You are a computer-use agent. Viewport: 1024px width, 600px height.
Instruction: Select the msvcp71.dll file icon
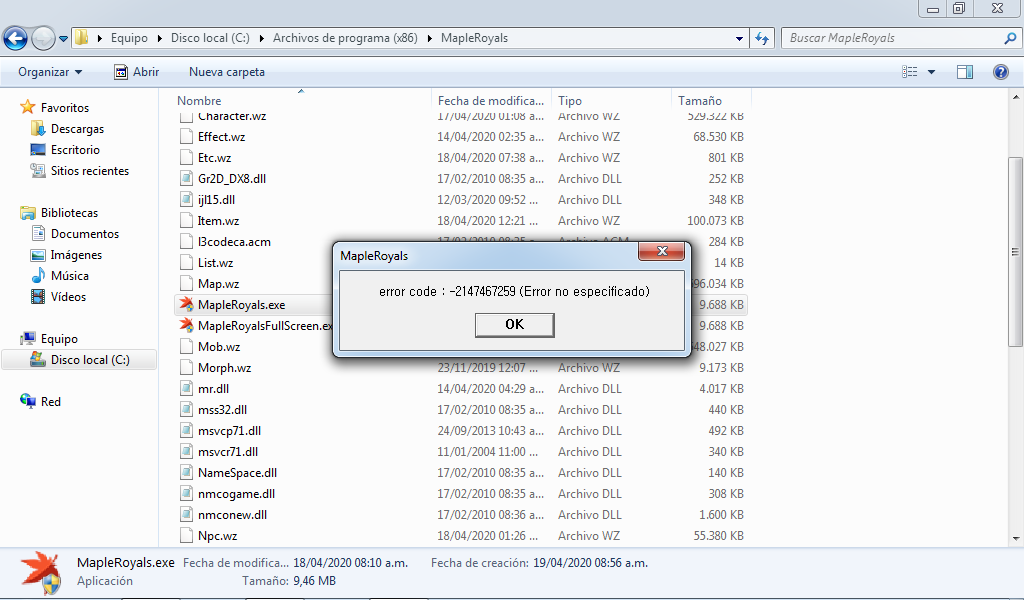186,431
